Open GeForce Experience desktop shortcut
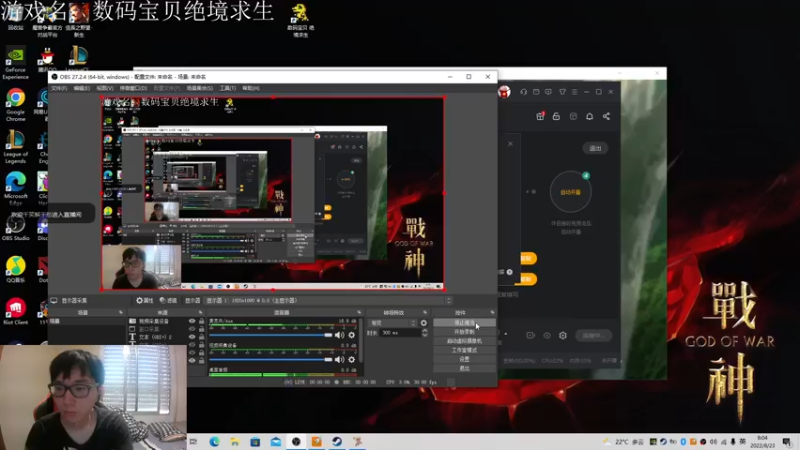This screenshot has height=450, width=800. pos(15,63)
